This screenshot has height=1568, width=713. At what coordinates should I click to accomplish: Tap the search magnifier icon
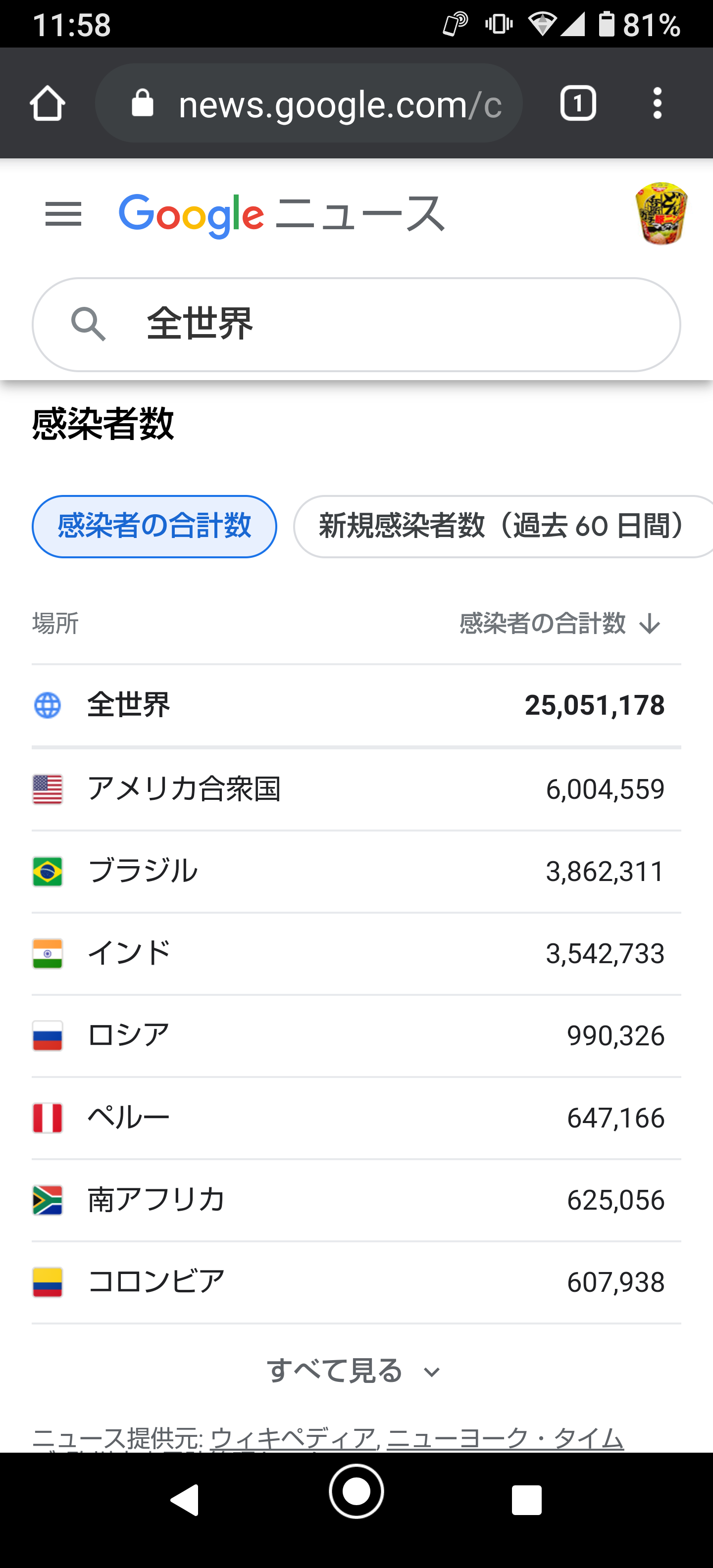88,324
